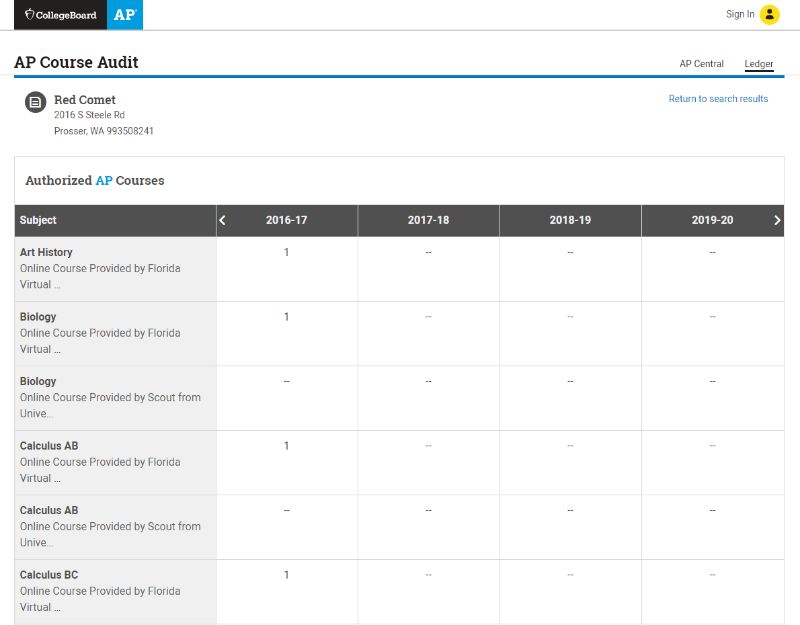Screen dimensions: 800x625
Task: Click the blue AP logo badge
Action: tap(125, 15)
